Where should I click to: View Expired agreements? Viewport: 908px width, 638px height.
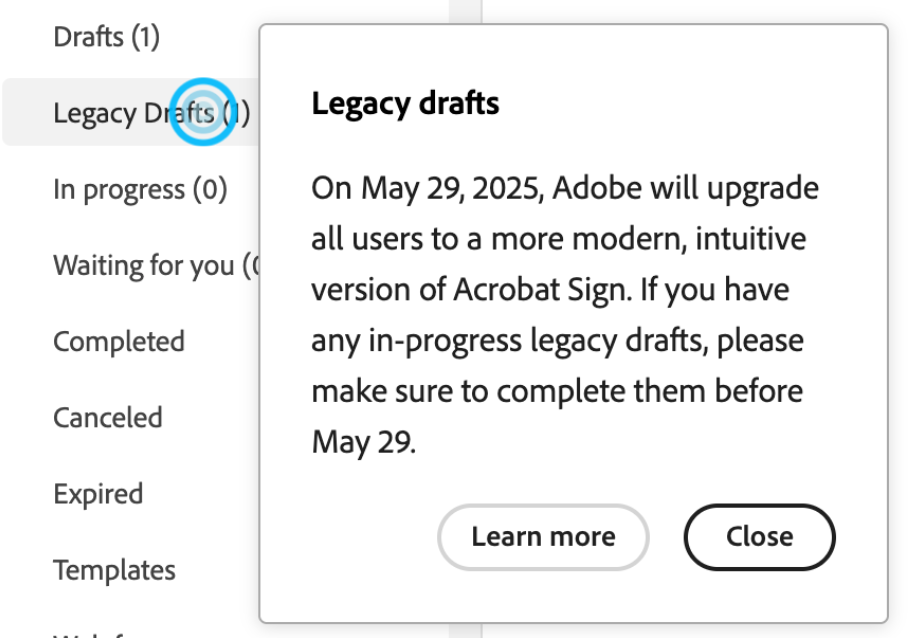100,493
